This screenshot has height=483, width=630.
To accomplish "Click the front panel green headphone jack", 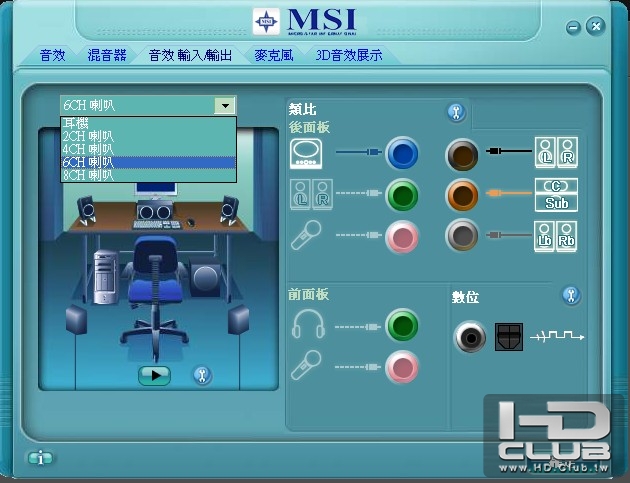I will 402,325.
